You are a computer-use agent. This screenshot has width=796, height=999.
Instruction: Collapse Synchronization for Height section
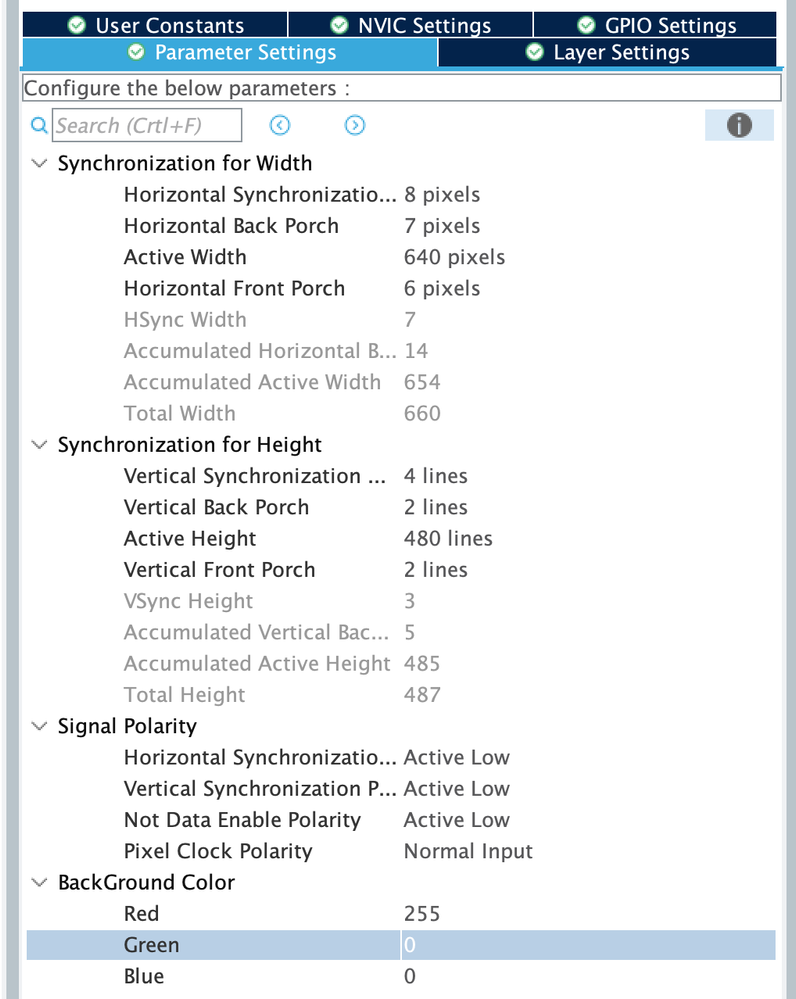click(x=40, y=445)
